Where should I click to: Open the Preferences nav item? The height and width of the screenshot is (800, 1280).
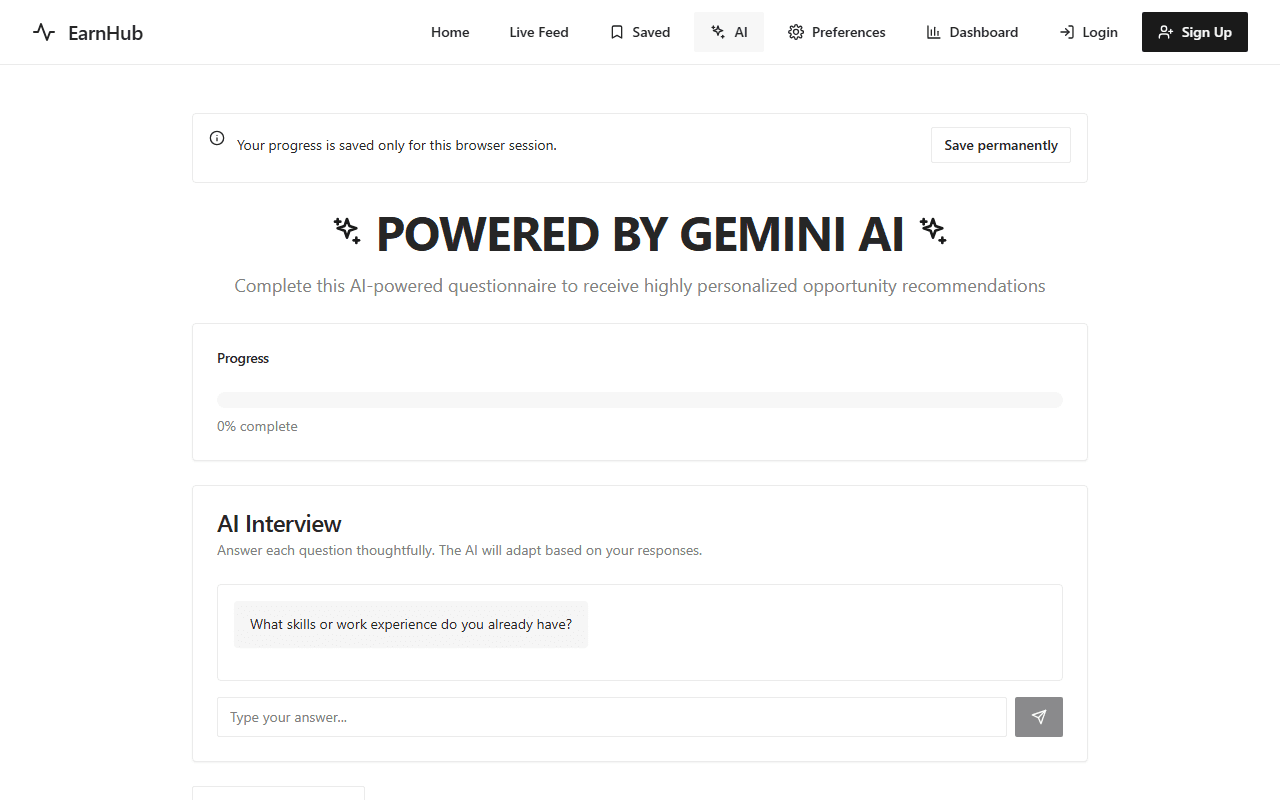click(837, 32)
